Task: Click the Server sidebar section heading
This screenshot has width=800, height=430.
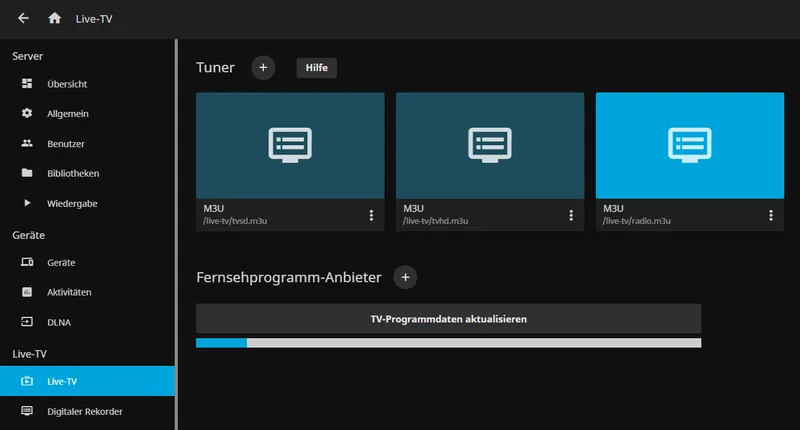Action: pos(28,56)
